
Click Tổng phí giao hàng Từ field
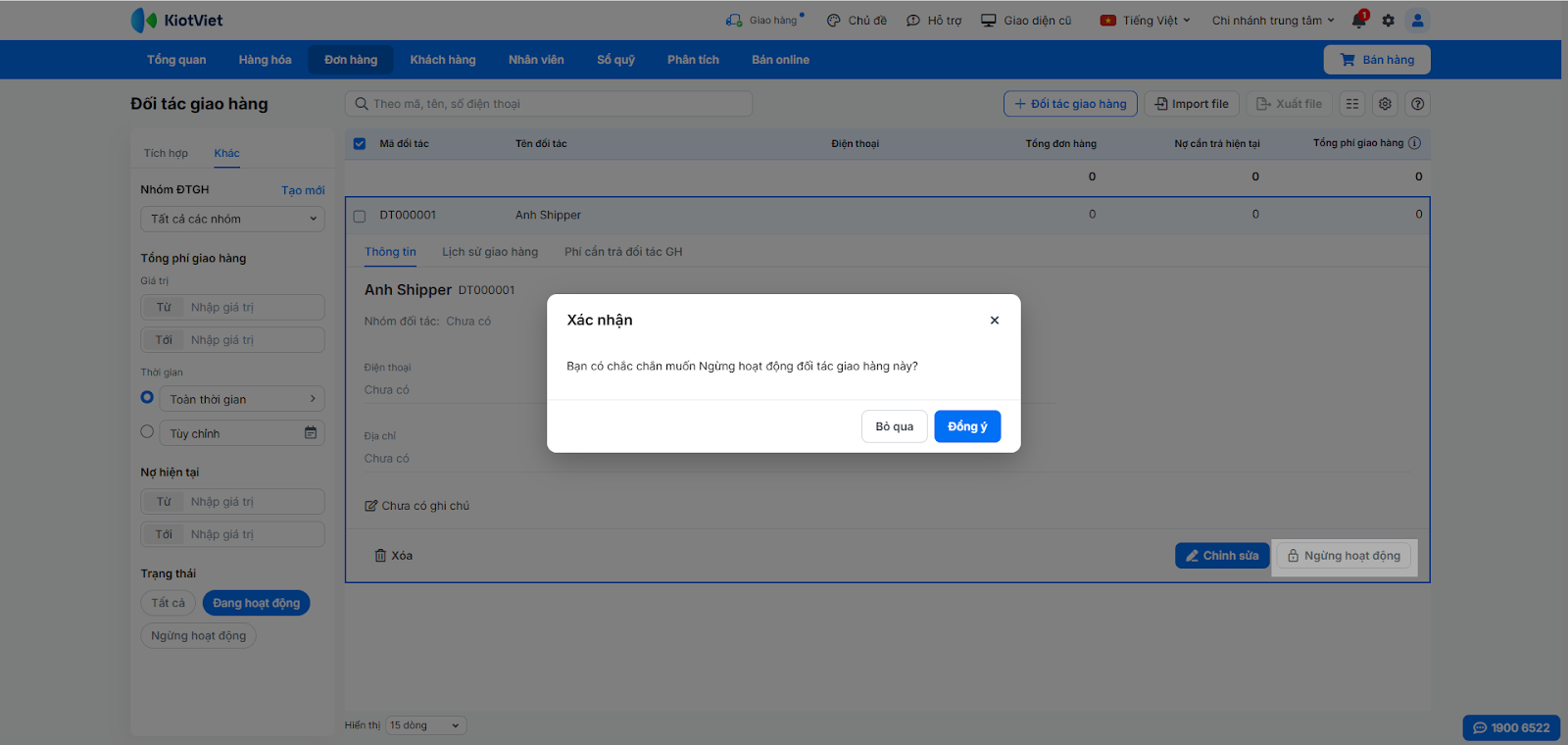click(232, 307)
